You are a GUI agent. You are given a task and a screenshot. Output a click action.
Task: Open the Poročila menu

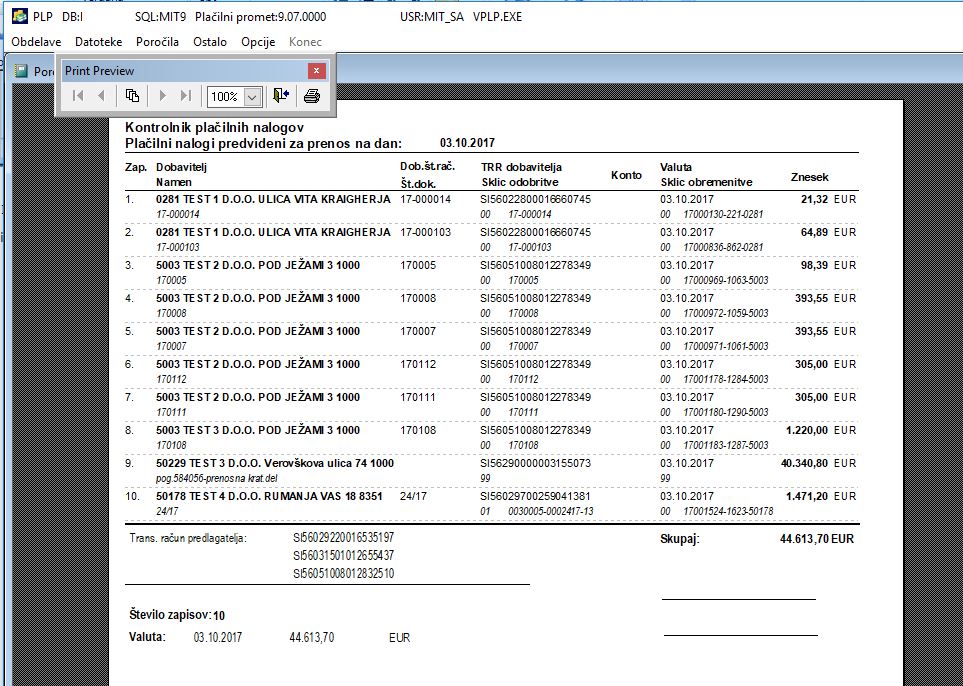pyautogui.click(x=157, y=42)
